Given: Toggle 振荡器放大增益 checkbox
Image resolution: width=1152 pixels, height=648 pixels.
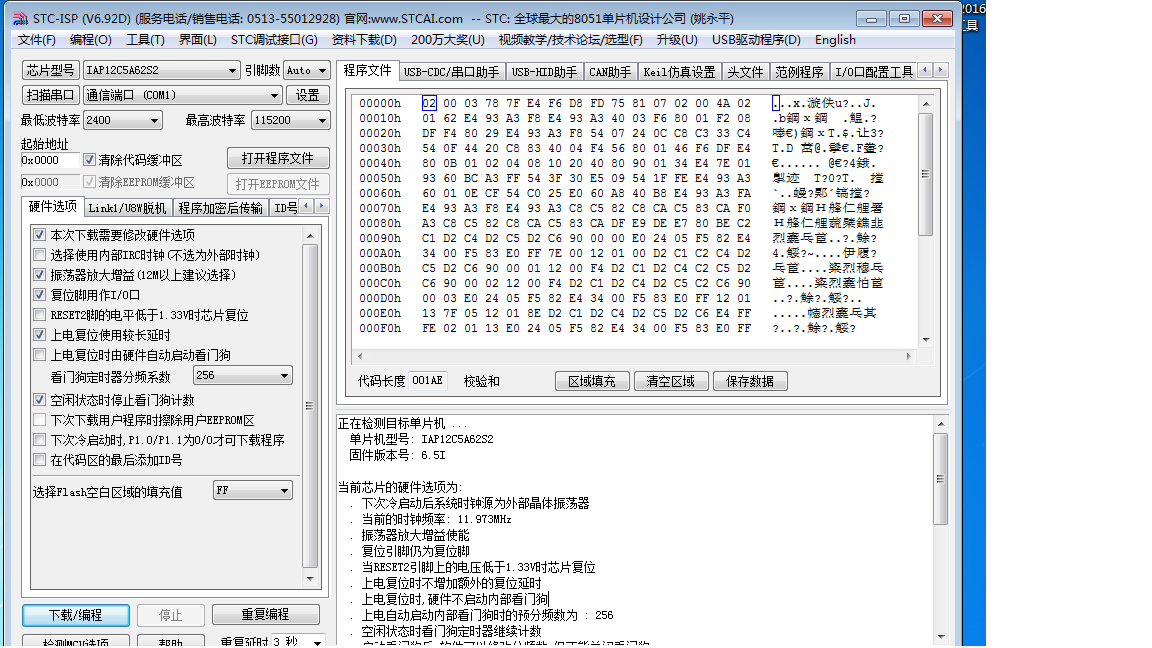Looking at the screenshot, I should click(x=40, y=275).
